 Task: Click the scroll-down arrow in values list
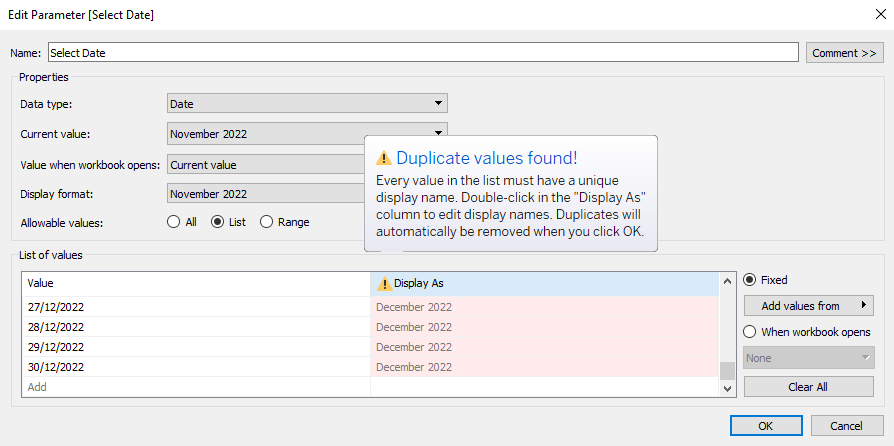tap(727, 388)
